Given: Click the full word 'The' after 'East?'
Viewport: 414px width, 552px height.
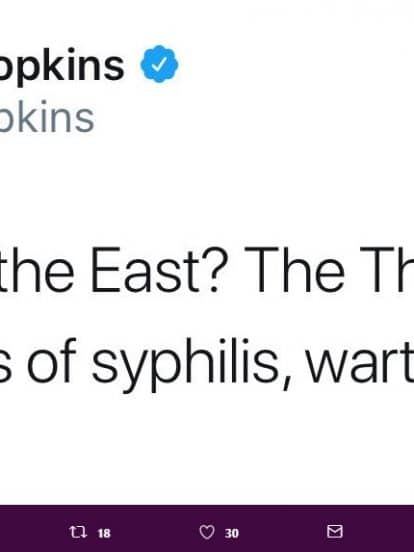Looking at the screenshot, I should (295, 270).
